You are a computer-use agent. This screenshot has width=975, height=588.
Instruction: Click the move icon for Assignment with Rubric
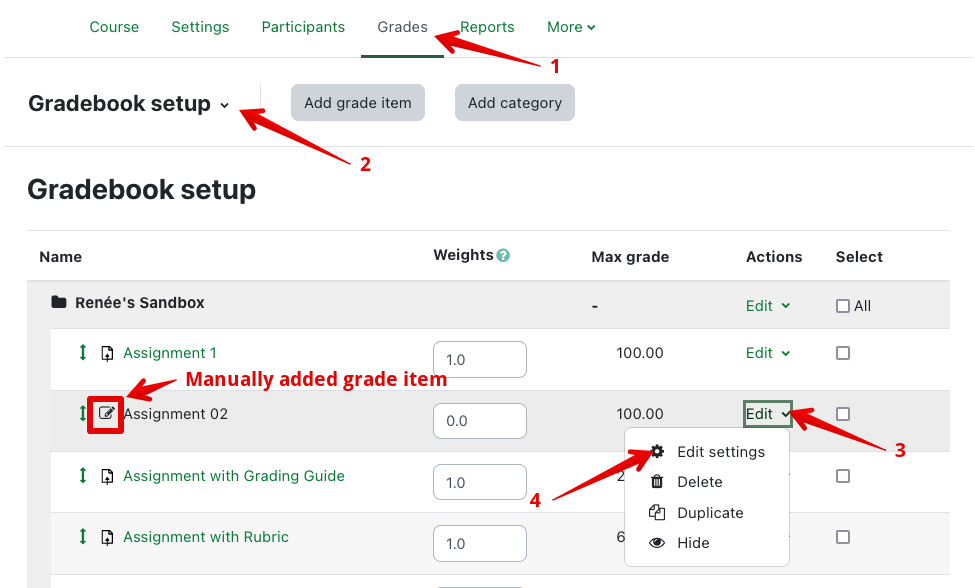83,537
